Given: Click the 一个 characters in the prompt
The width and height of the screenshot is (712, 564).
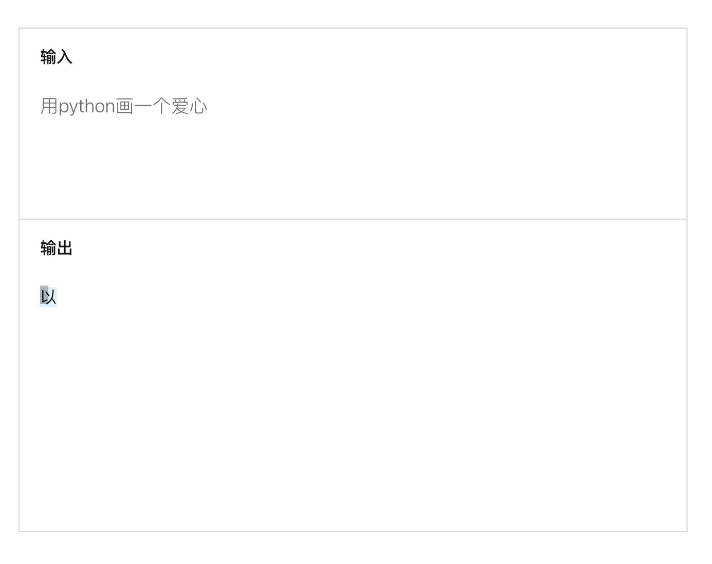Looking at the screenshot, I should [x=152, y=106].
